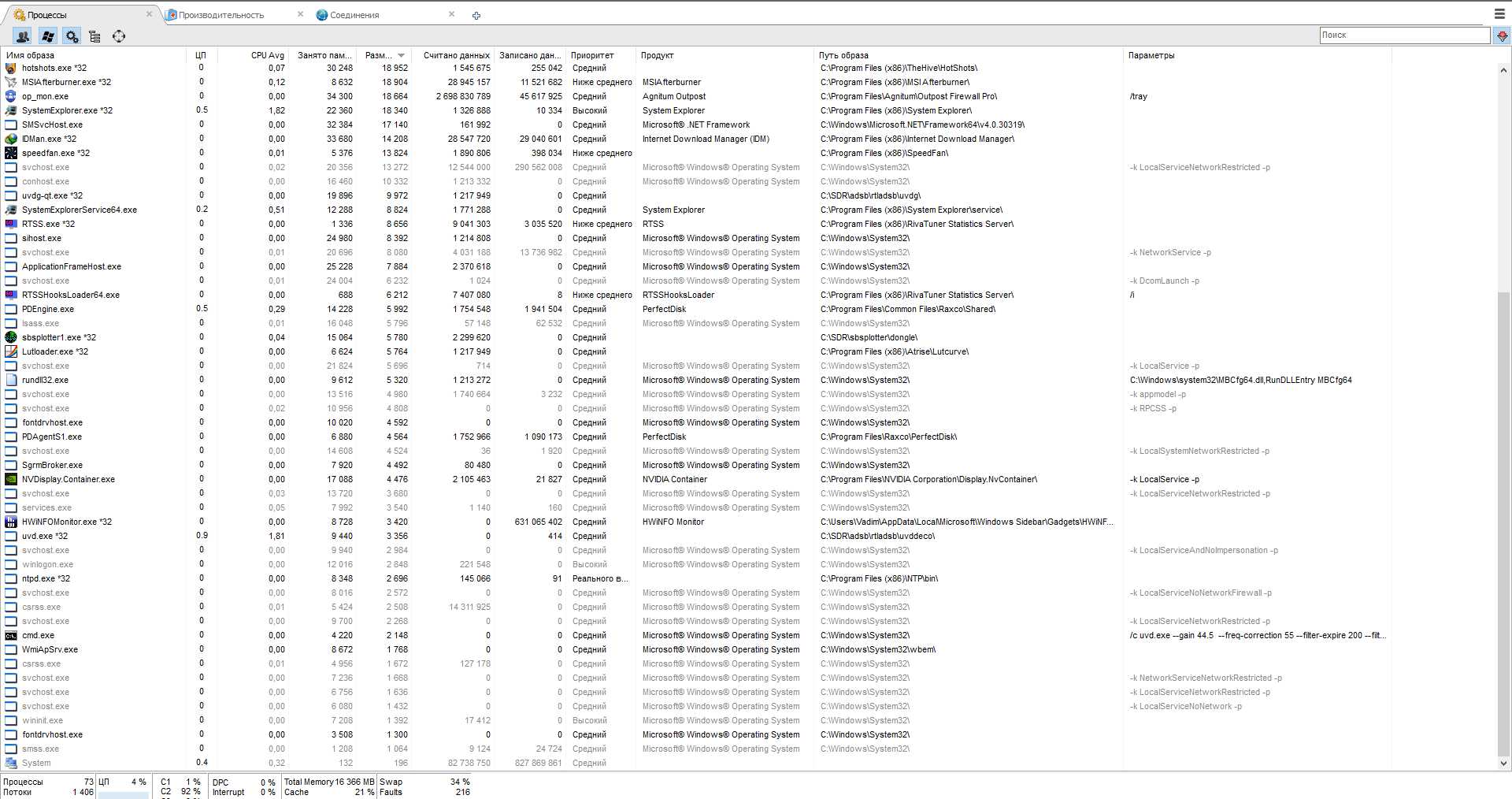The width and height of the screenshot is (1512, 799).
Task: Sort by the Приоритет column header
Action: point(592,55)
